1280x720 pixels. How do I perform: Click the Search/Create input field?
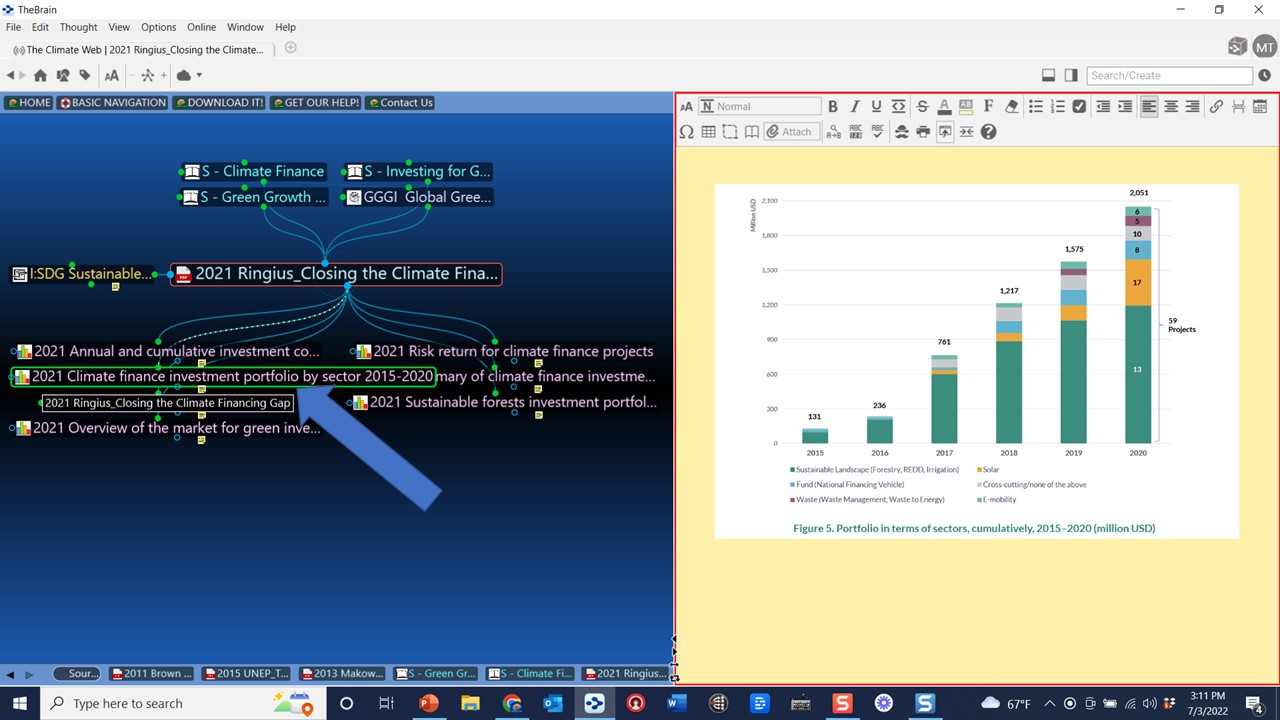click(x=1169, y=75)
